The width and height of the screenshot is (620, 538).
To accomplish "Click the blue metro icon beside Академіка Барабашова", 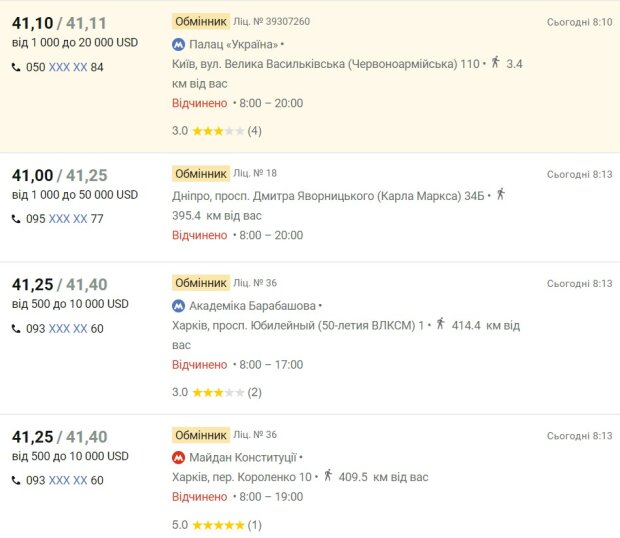I will pyautogui.click(x=179, y=306).
